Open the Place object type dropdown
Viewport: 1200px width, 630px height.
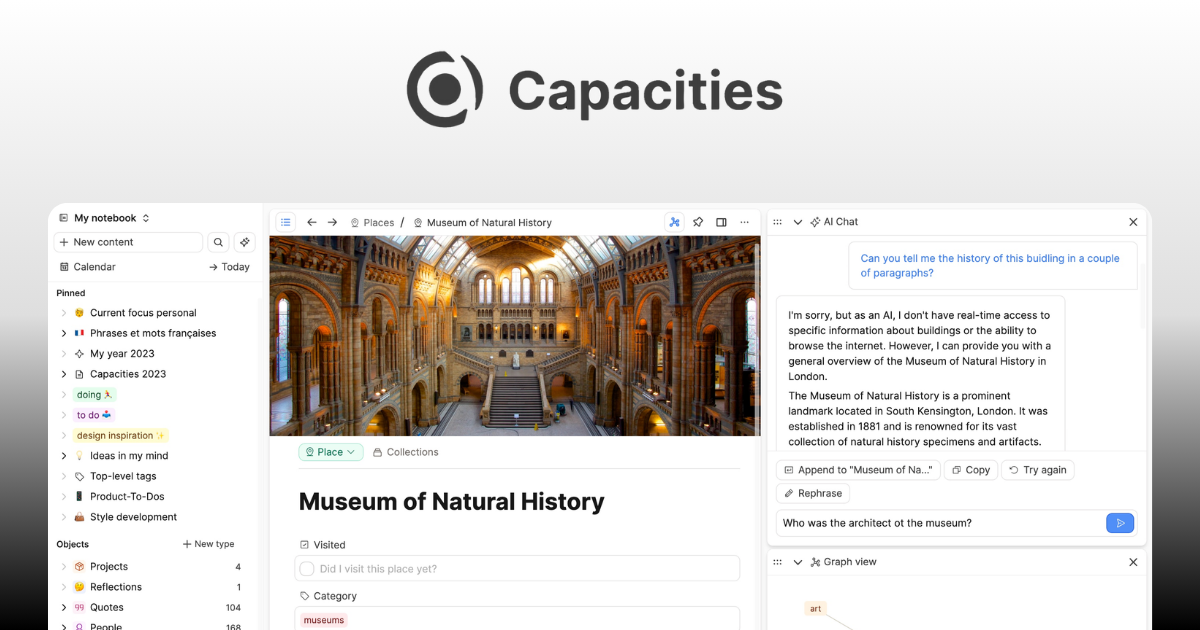pyautogui.click(x=331, y=452)
